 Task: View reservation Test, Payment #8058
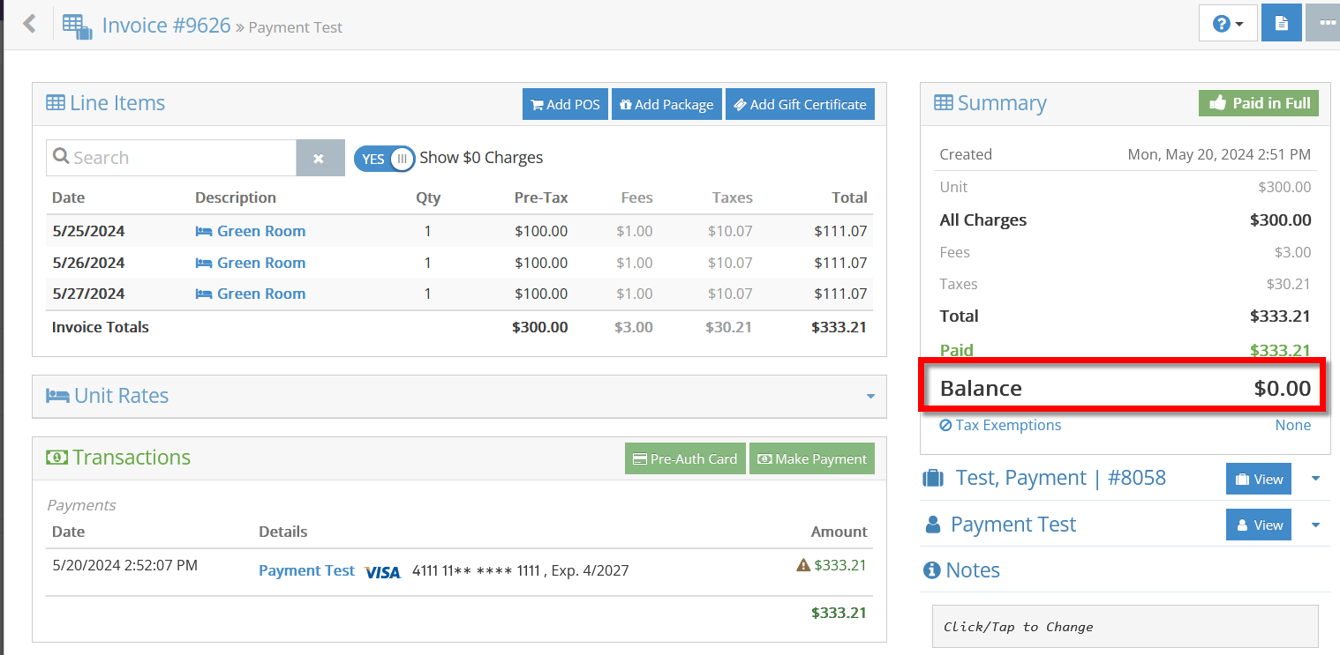1258,479
